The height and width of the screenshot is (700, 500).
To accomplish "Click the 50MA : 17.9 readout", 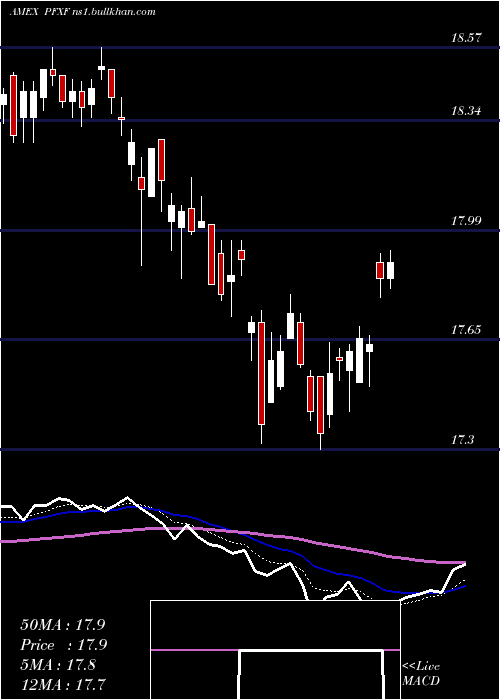I will (x=62, y=625).
